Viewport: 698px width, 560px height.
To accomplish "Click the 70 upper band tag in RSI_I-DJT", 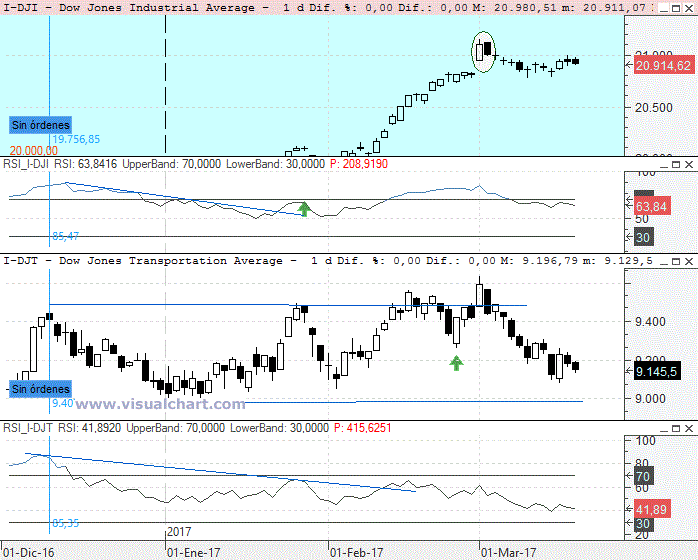I will click(643, 477).
